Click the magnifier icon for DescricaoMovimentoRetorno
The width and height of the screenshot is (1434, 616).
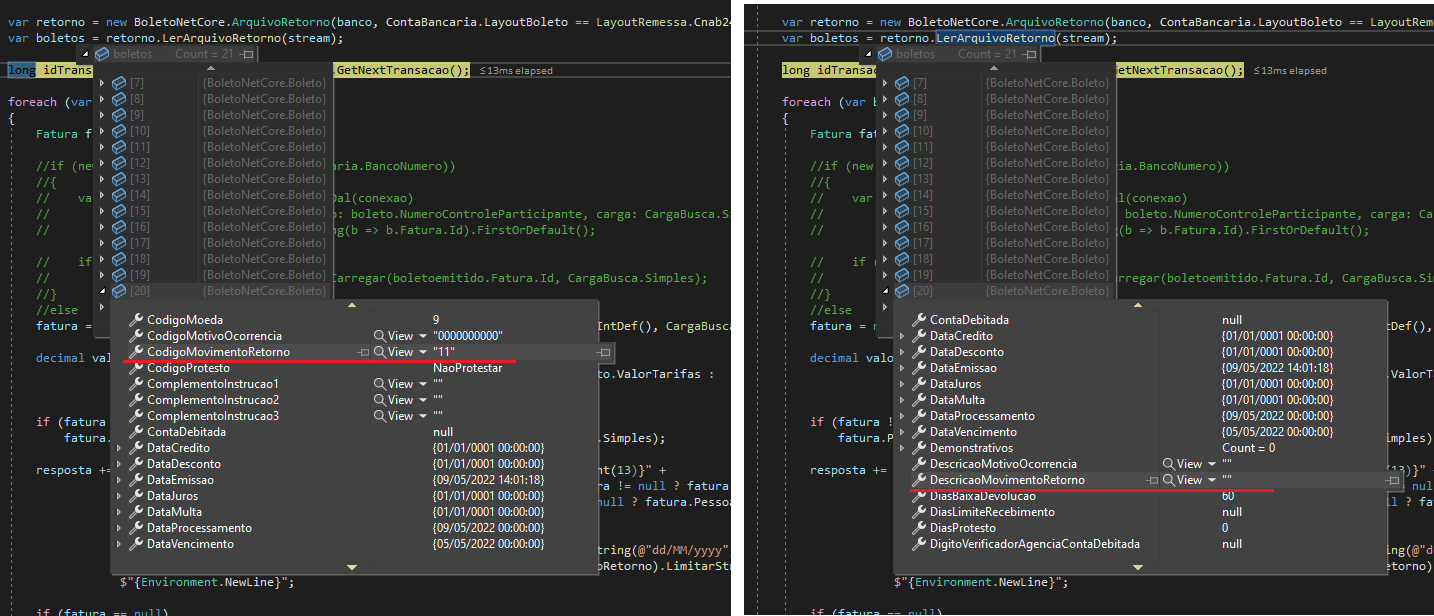[1170, 479]
